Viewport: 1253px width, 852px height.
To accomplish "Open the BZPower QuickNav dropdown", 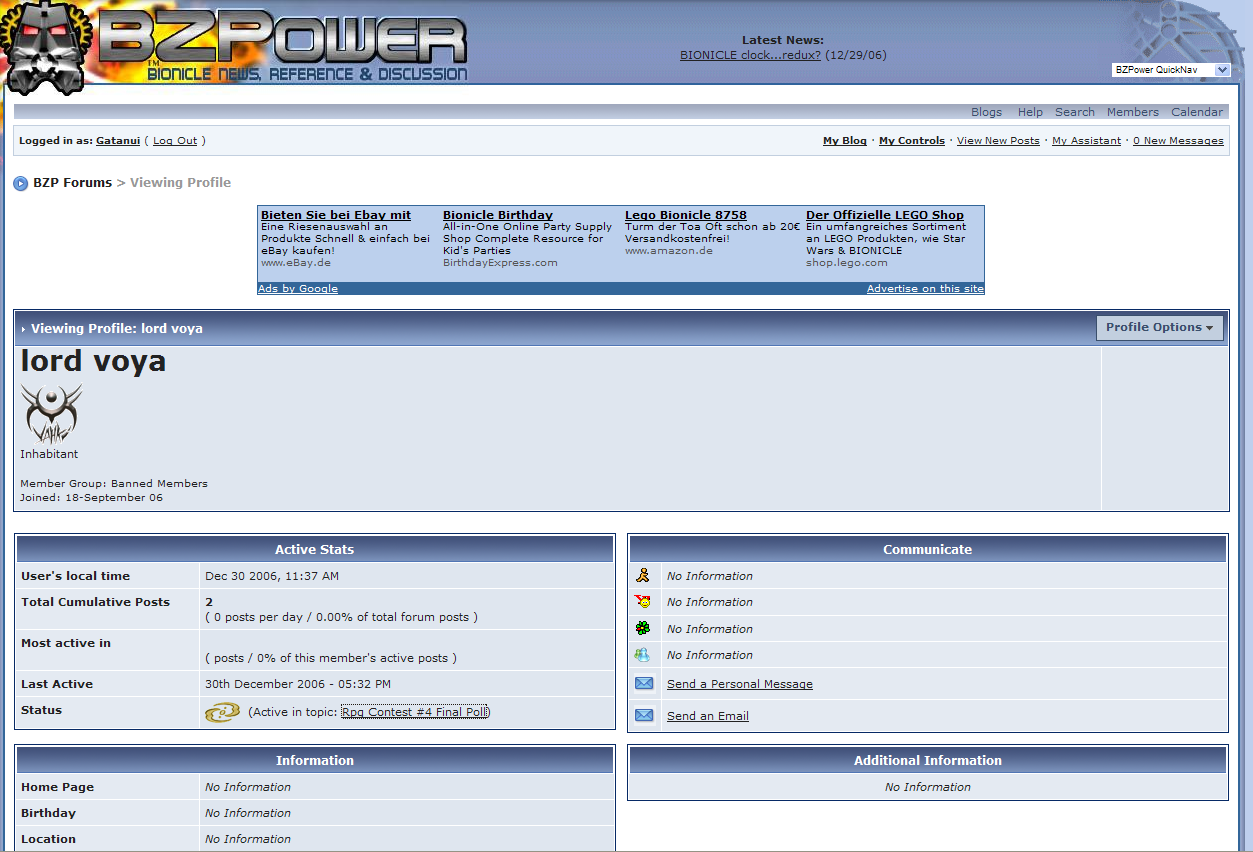I will pyautogui.click(x=1171, y=70).
